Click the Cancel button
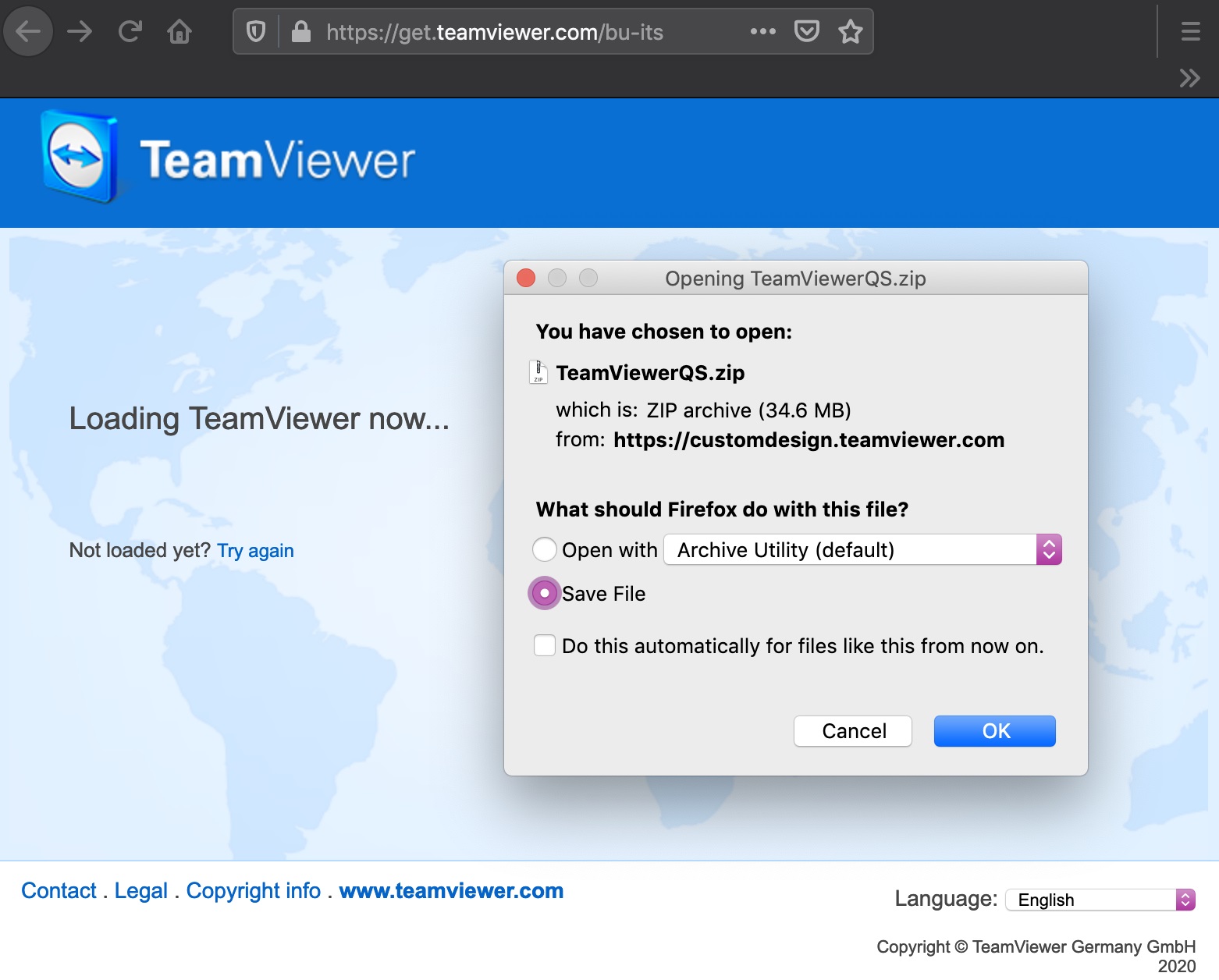 click(x=853, y=731)
